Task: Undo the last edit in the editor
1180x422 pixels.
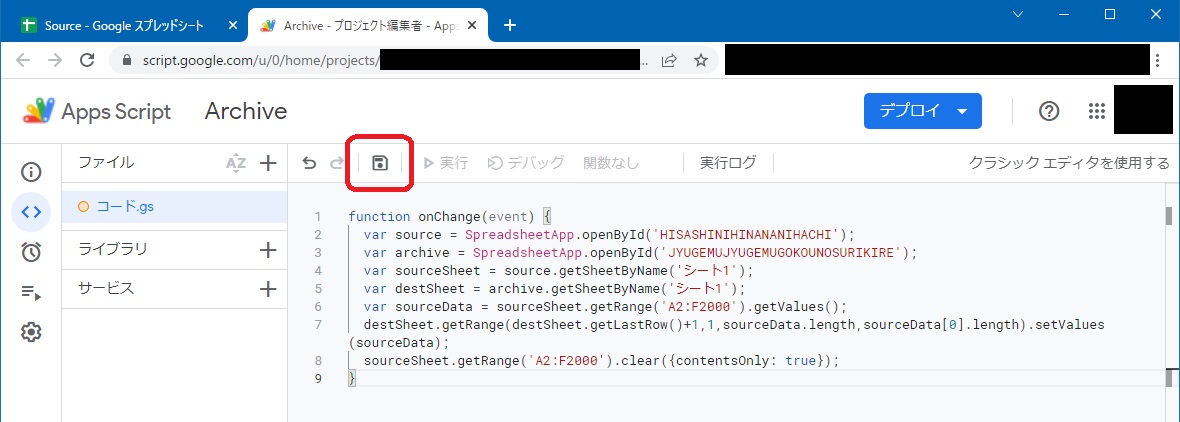Action: [x=309, y=162]
